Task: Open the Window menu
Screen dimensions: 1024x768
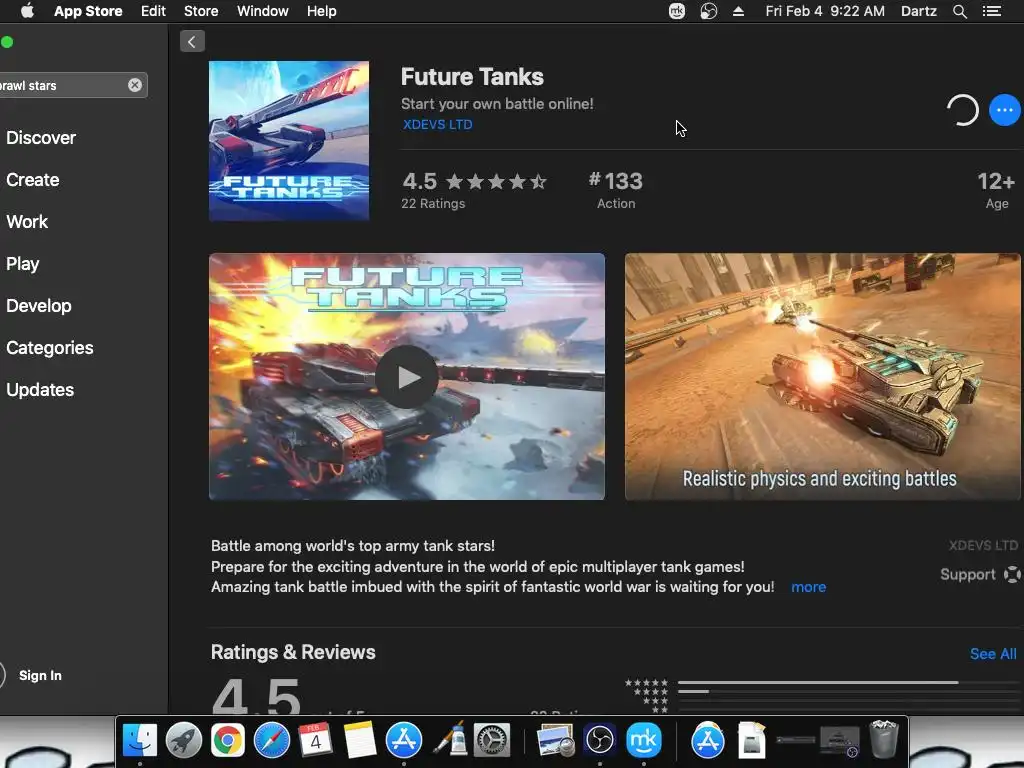Action: pyautogui.click(x=263, y=11)
